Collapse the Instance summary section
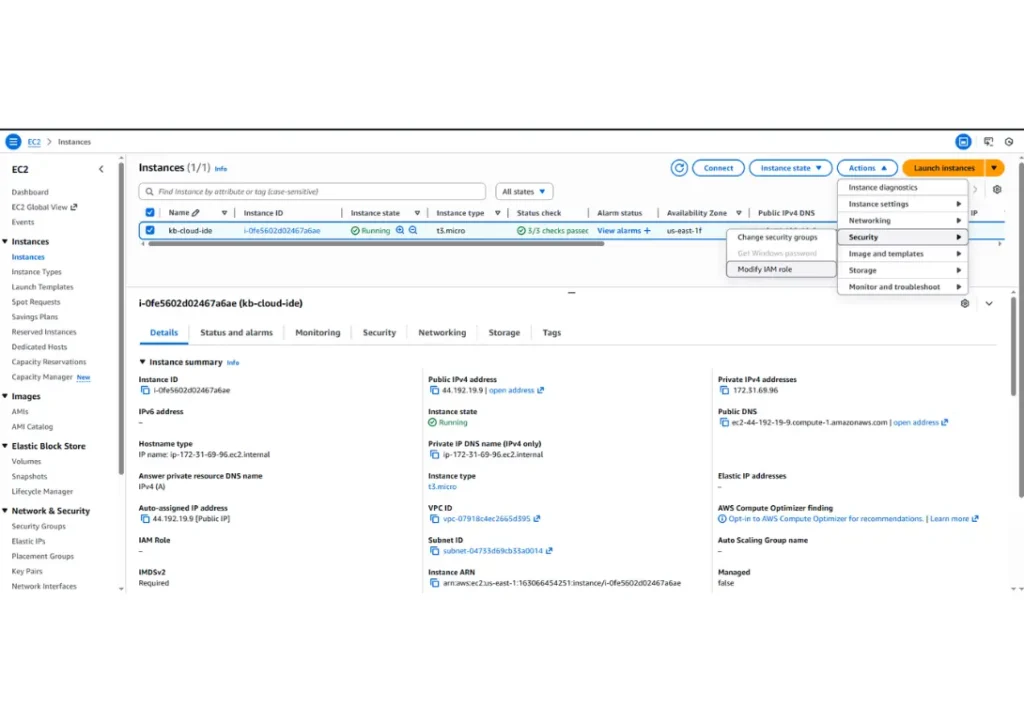This screenshot has width=1024, height=721. (142, 362)
